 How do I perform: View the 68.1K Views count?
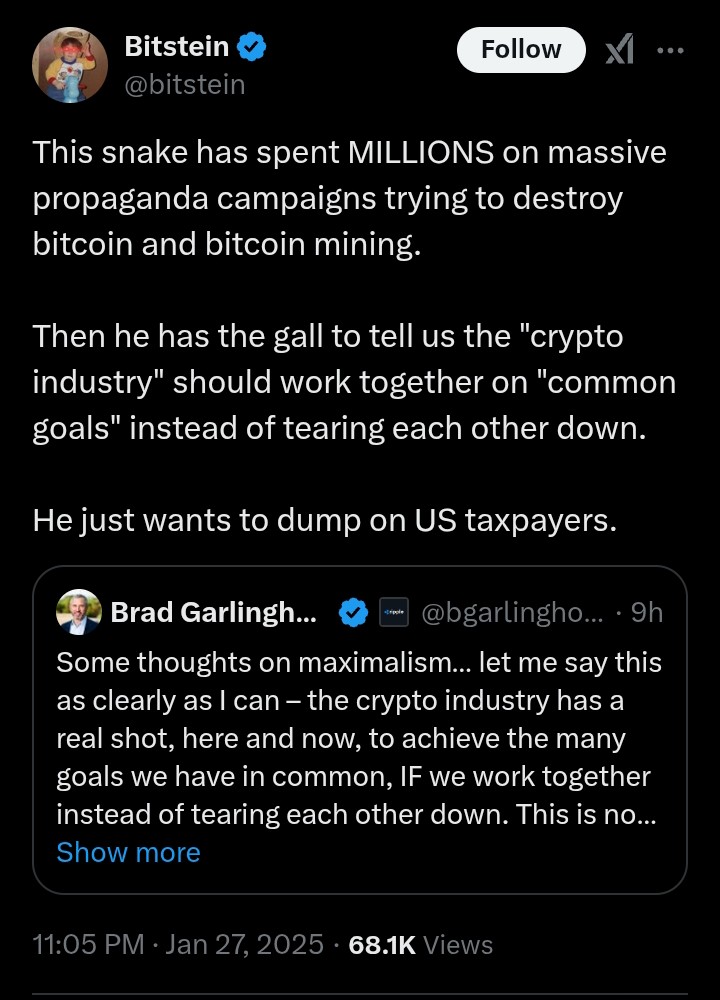click(421, 945)
